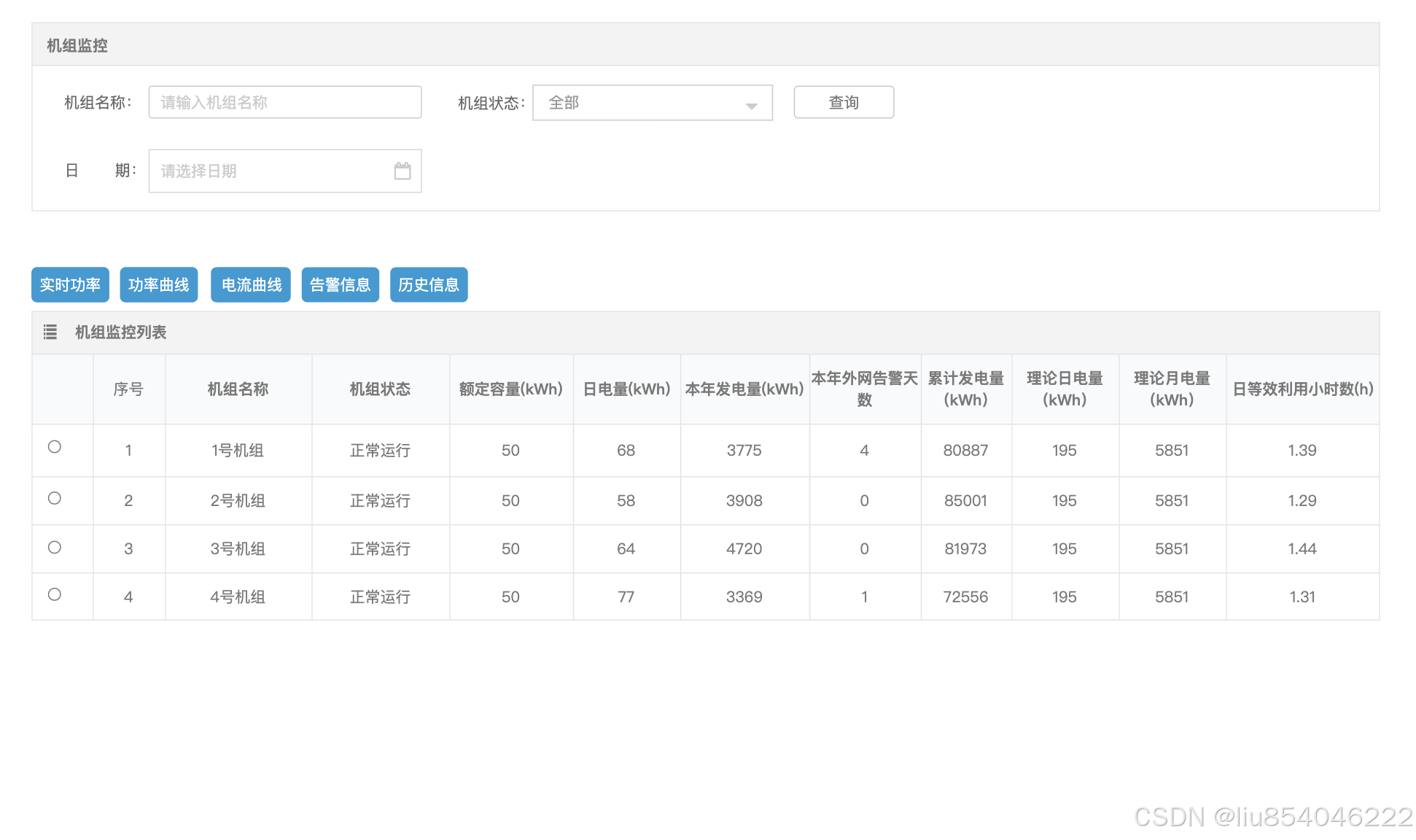Click the 3号机组 name cell
The height and width of the screenshot is (840, 1416).
coord(238,549)
